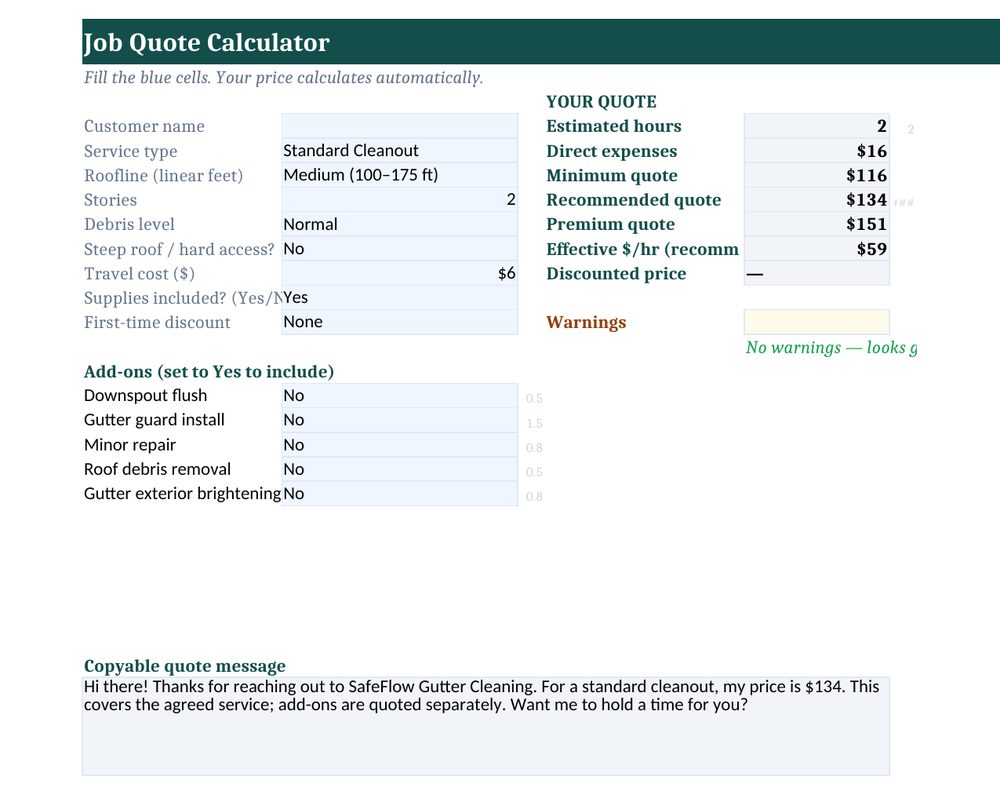The height and width of the screenshot is (795, 1000).
Task: Click the 'Job Quote Calculator' title
Action: pyautogui.click(x=207, y=42)
